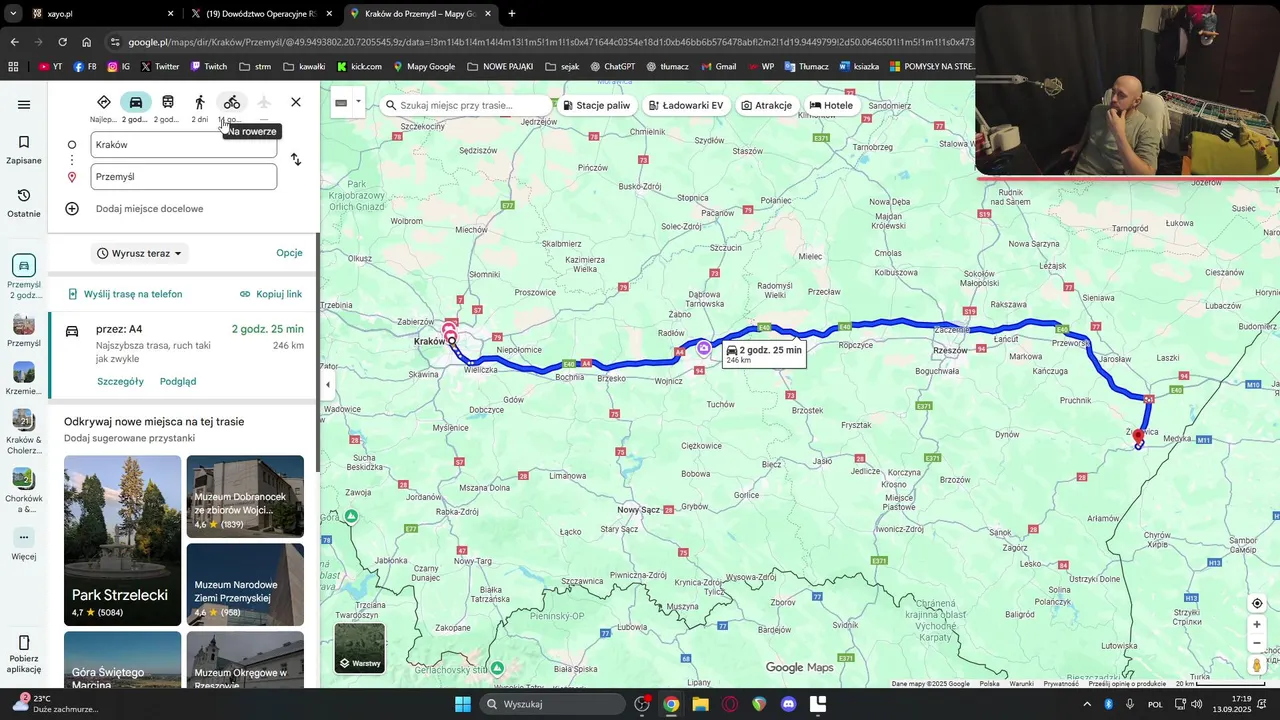
Task: Open route Szczegóły
Action: click(120, 381)
